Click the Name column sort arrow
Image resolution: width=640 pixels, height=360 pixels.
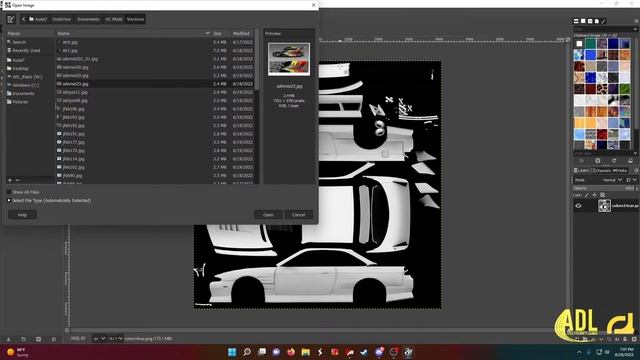(x=207, y=33)
